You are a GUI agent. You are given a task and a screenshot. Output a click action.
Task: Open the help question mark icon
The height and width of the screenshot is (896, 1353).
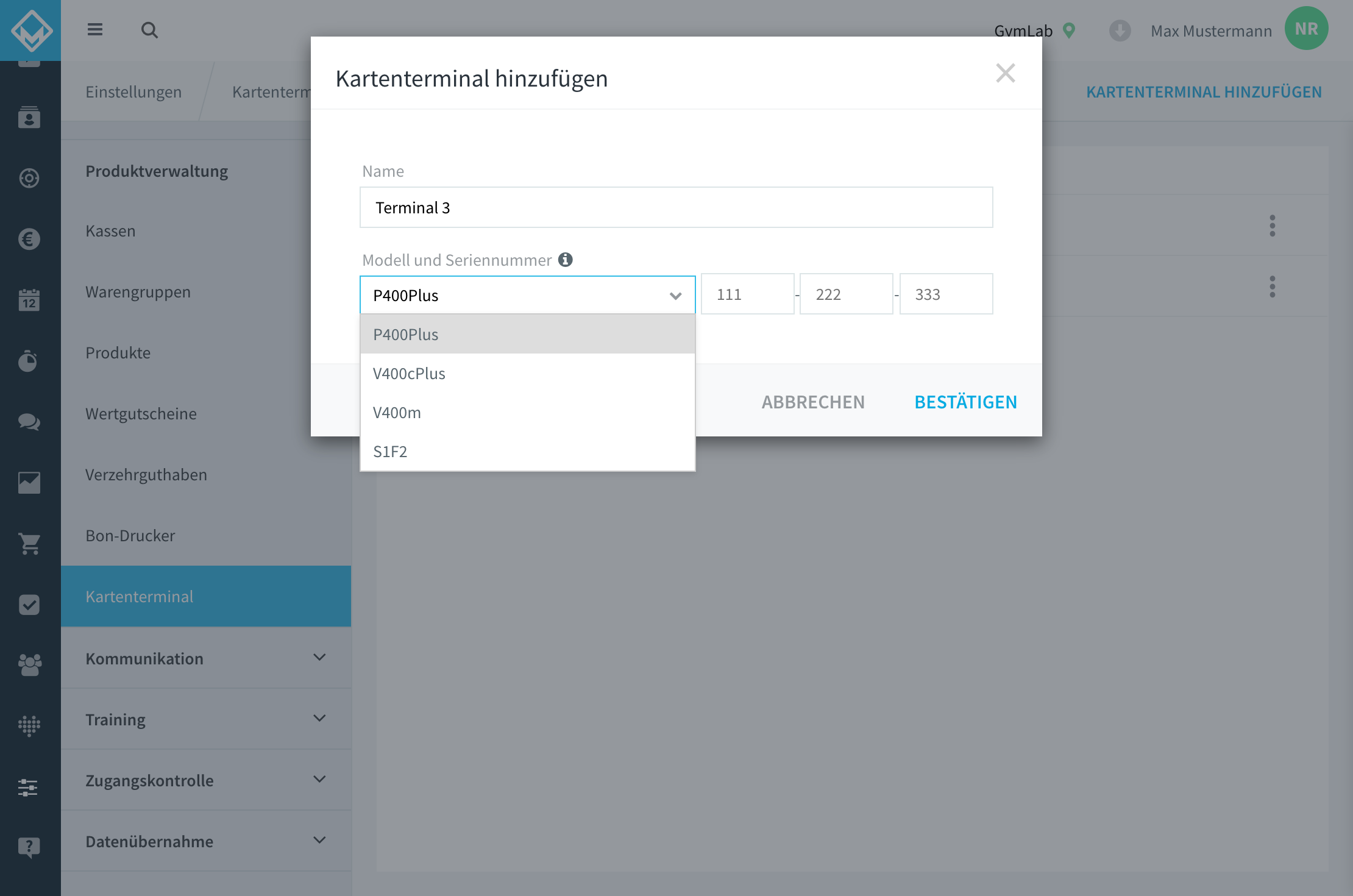(x=29, y=847)
